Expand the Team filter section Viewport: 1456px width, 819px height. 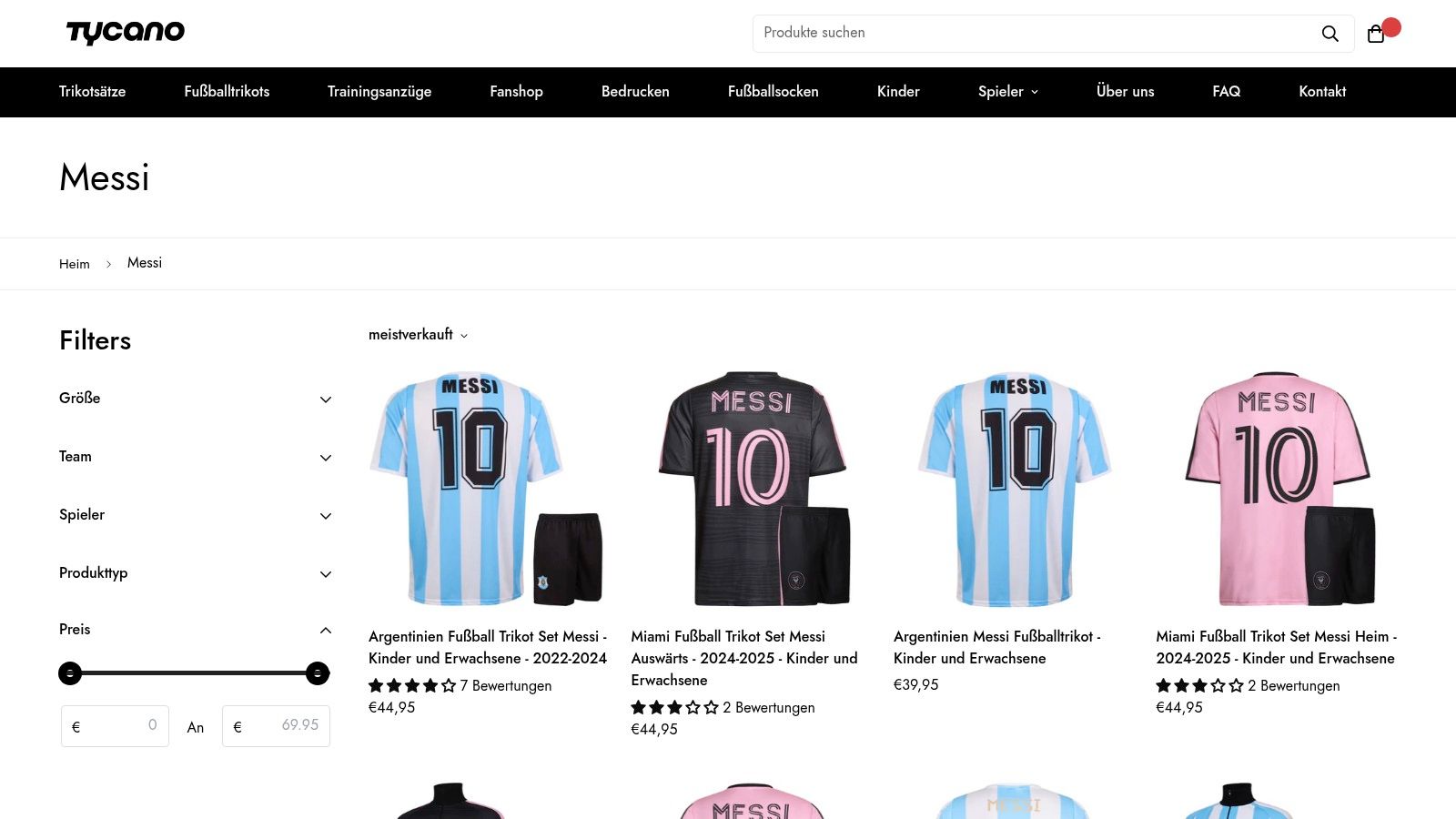(196, 457)
